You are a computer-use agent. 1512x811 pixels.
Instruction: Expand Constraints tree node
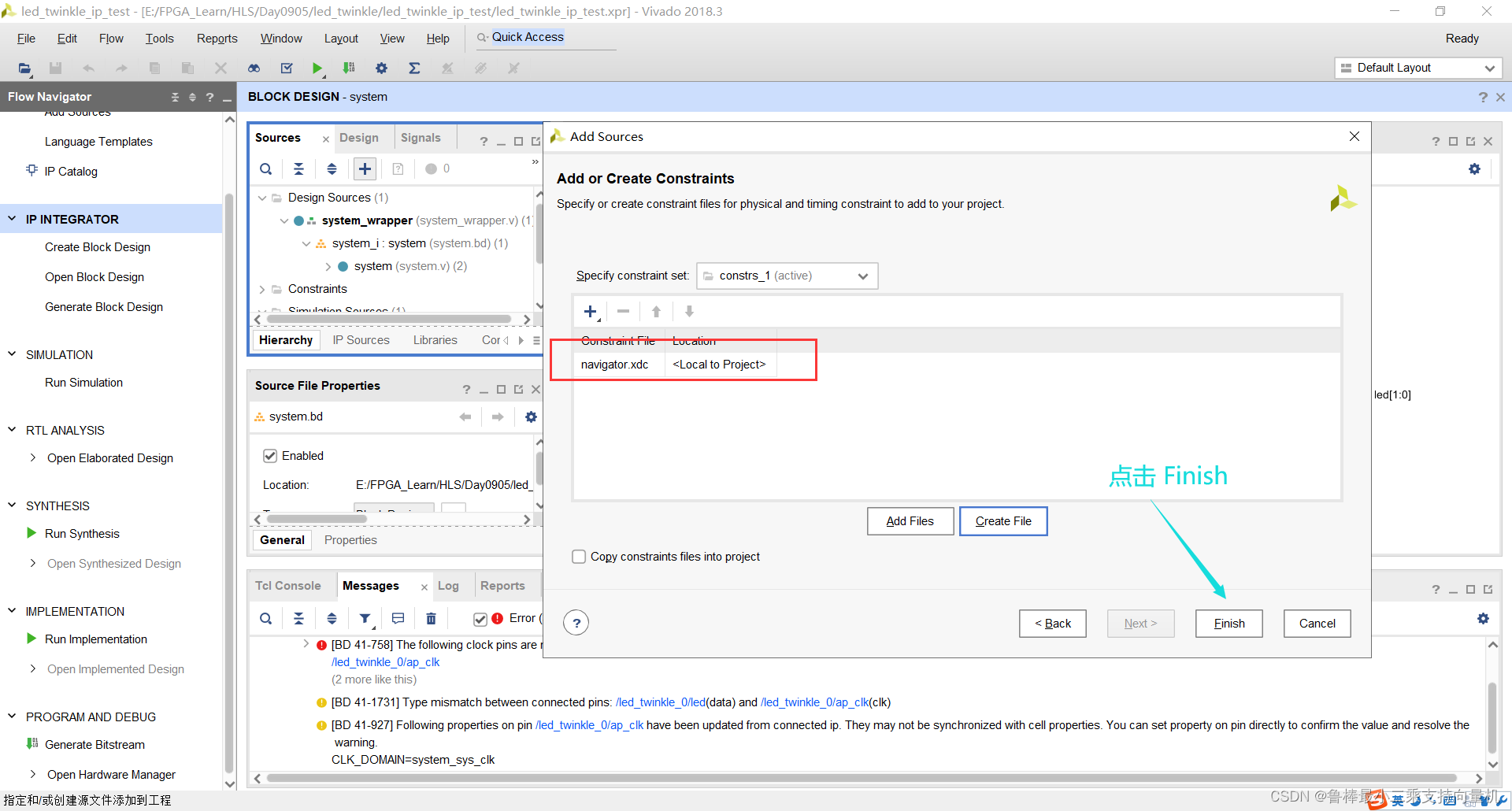point(262,289)
